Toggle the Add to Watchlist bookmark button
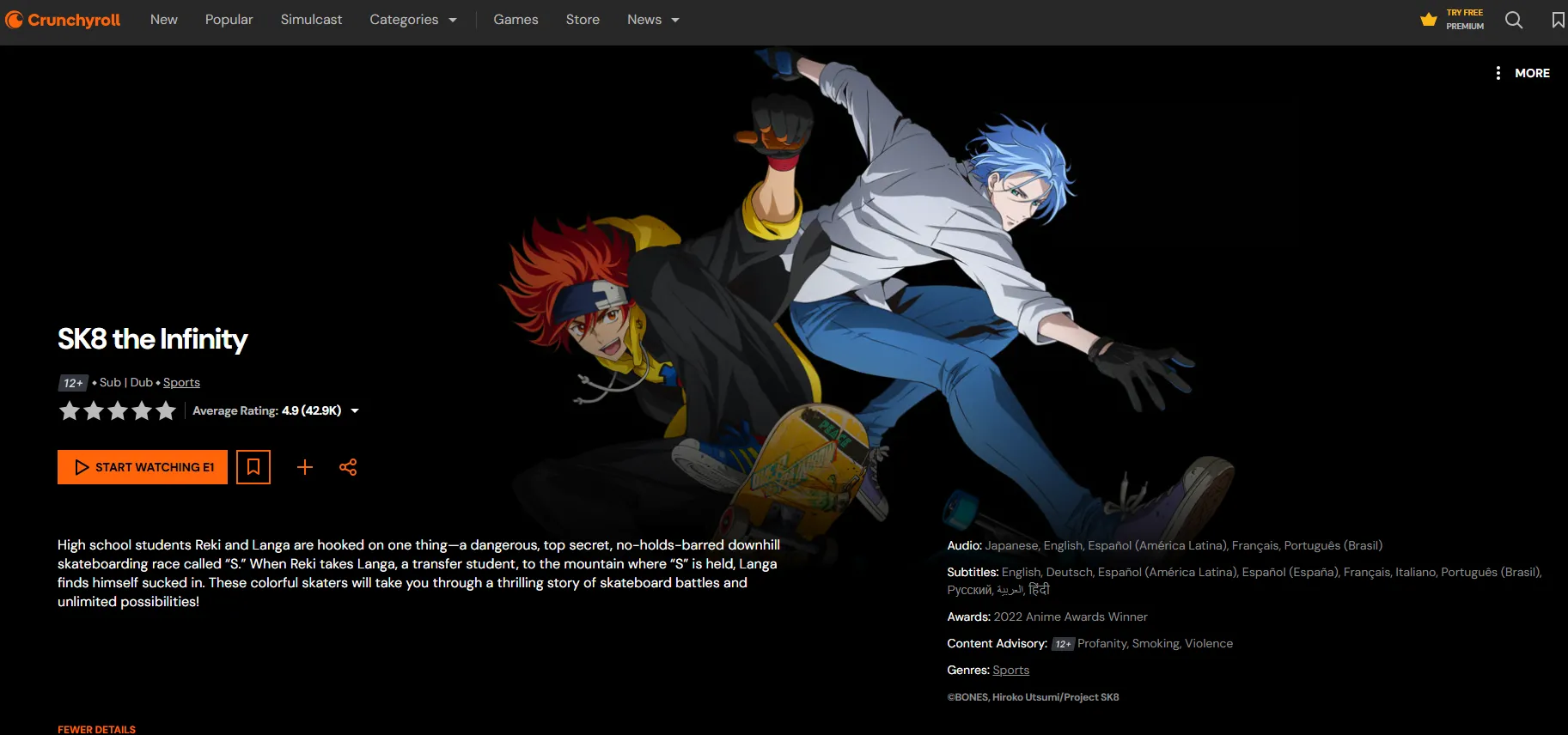This screenshot has height=735, width=1568. tap(253, 467)
